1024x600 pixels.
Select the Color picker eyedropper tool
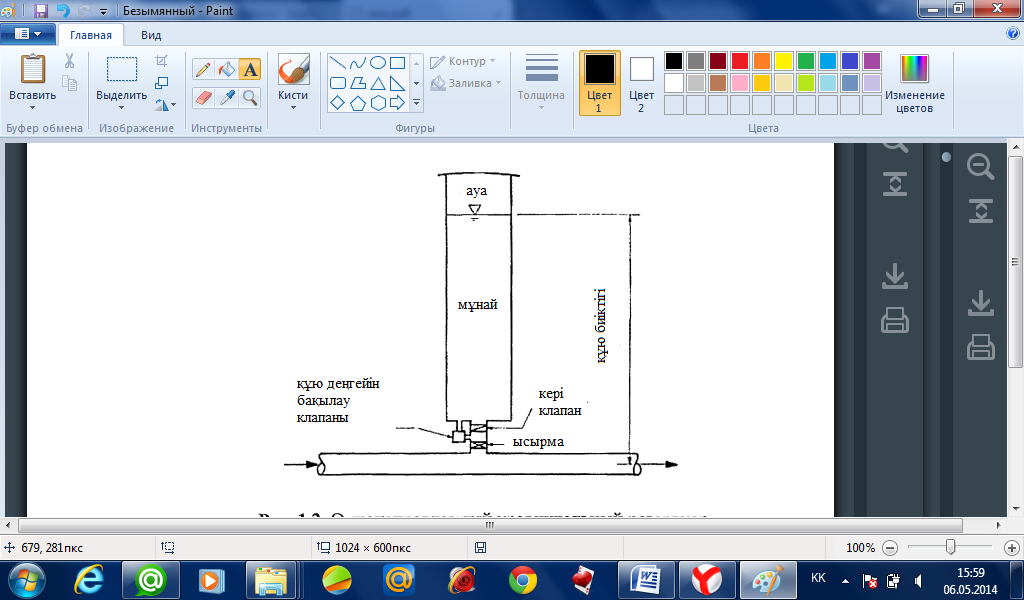click(x=227, y=98)
